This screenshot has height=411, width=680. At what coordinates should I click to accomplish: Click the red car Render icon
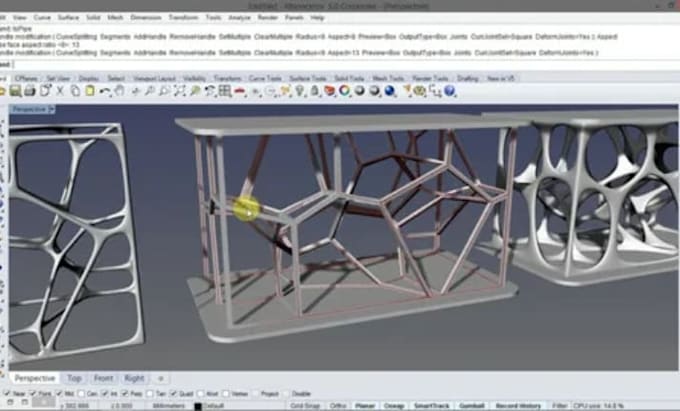coord(330,91)
